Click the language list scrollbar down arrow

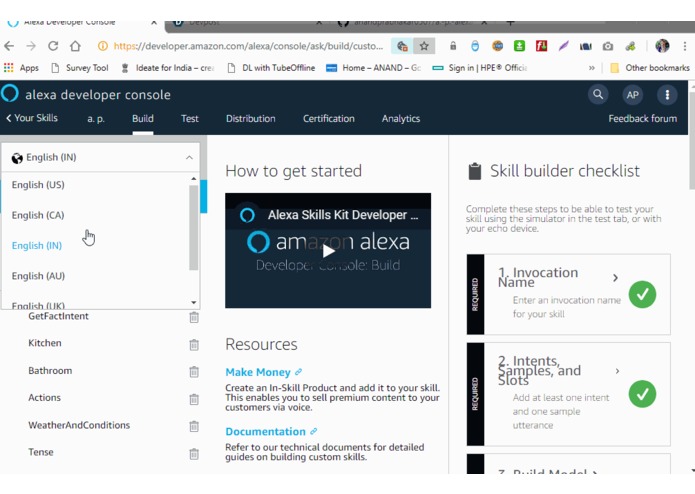194,303
